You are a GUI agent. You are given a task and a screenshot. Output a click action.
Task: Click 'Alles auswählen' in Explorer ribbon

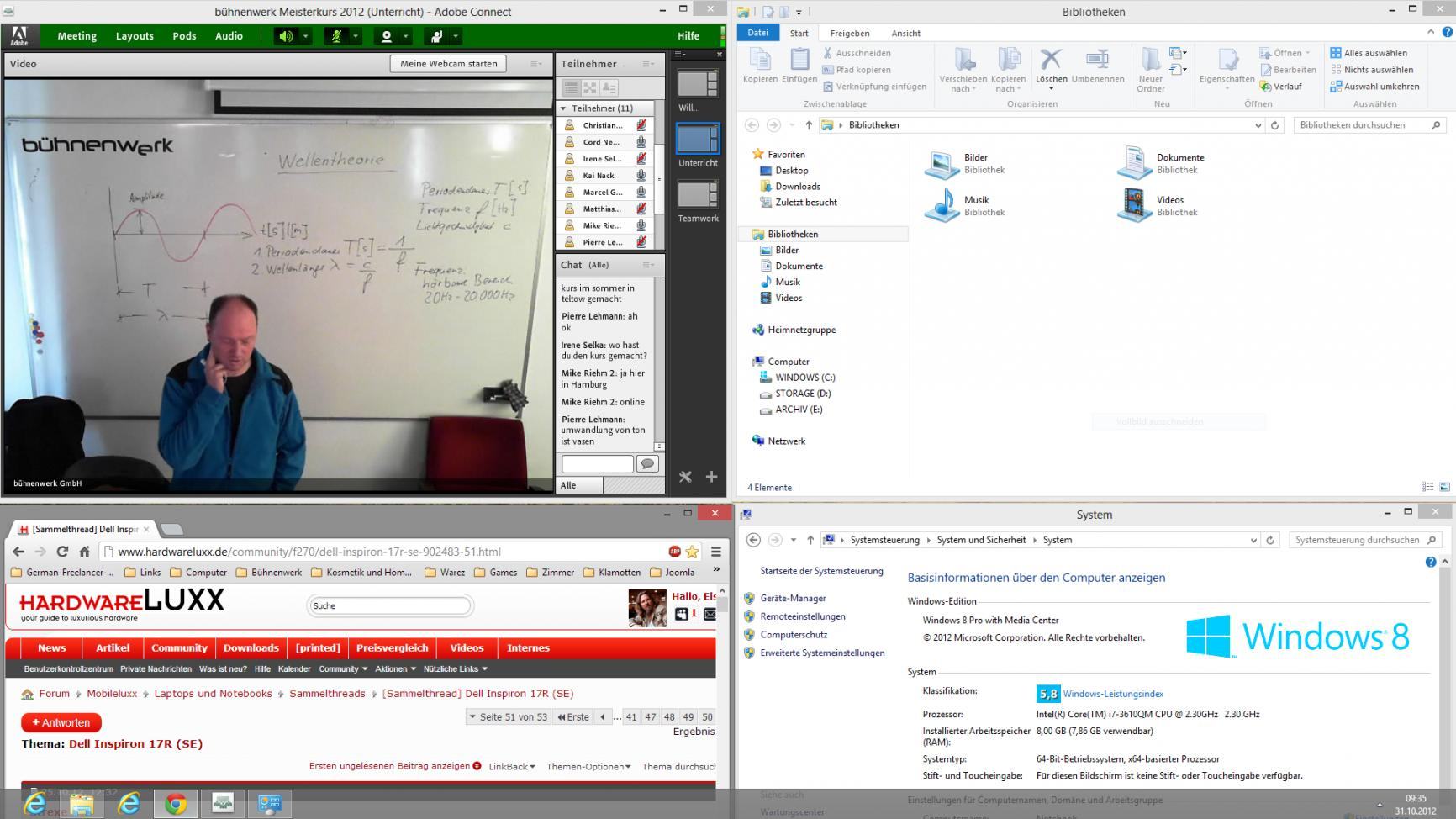click(x=1369, y=53)
